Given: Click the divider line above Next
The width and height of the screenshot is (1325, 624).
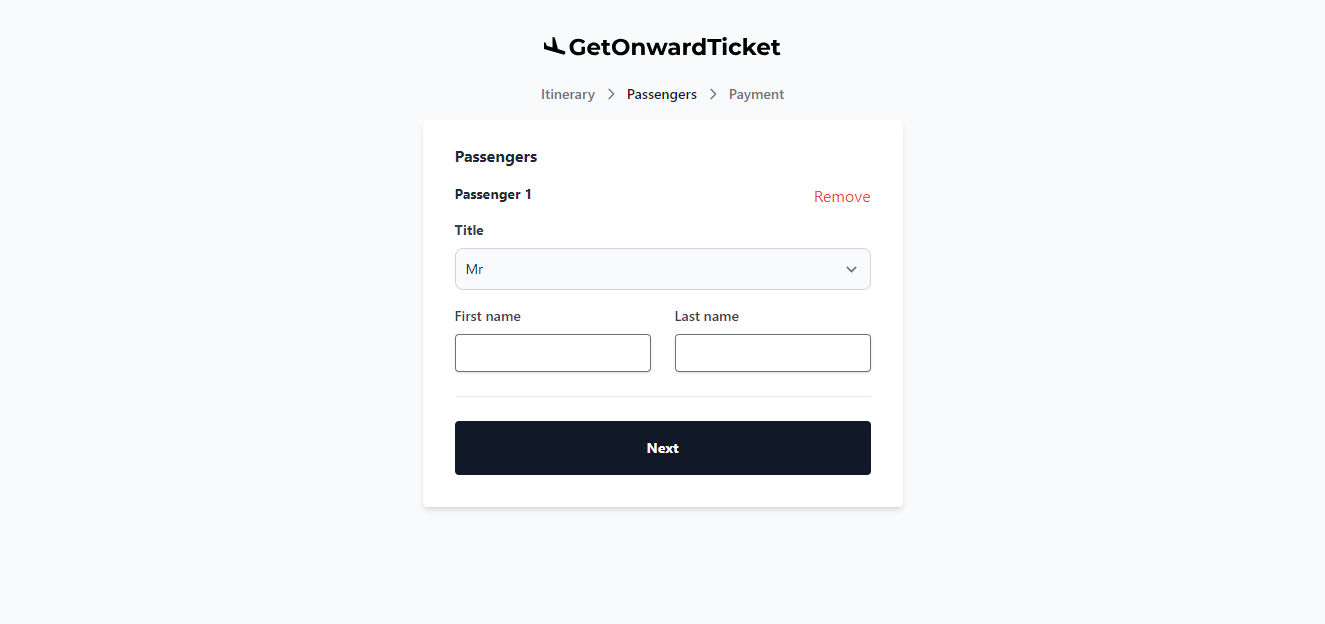Looking at the screenshot, I should click(662, 396).
